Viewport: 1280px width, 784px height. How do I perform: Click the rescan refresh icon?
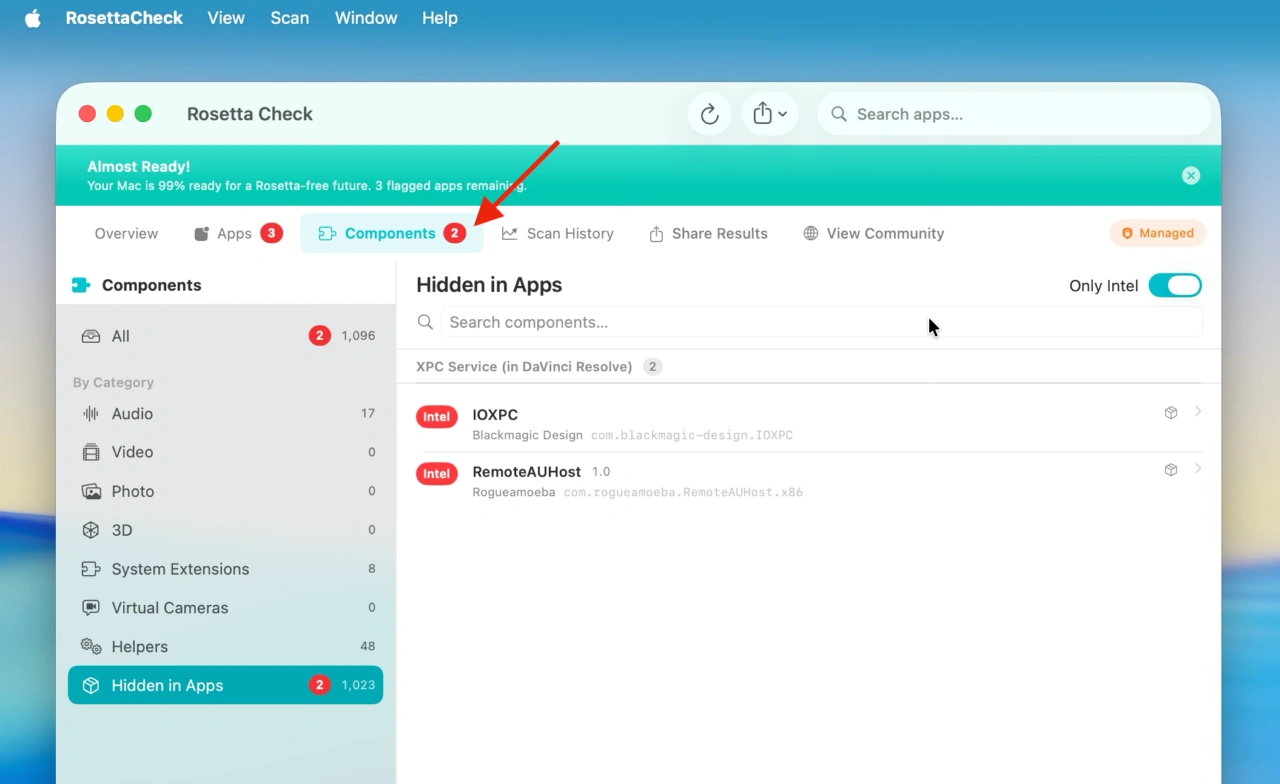tap(710, 114)
